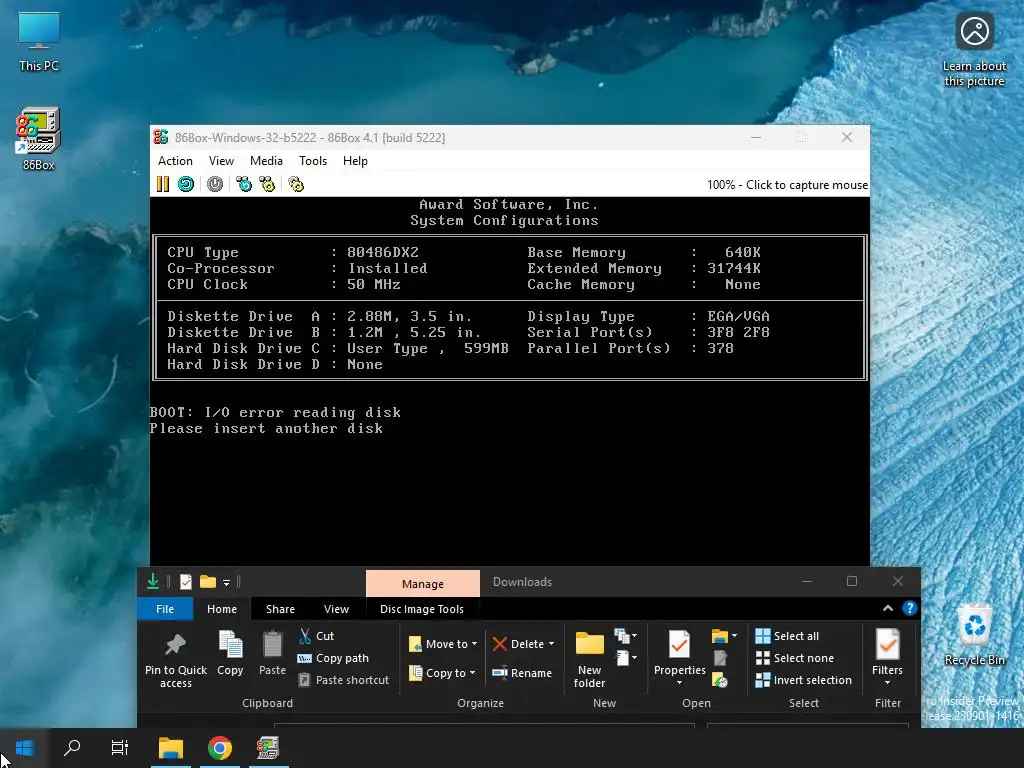Click Paste shortcut

pos(344,680)
